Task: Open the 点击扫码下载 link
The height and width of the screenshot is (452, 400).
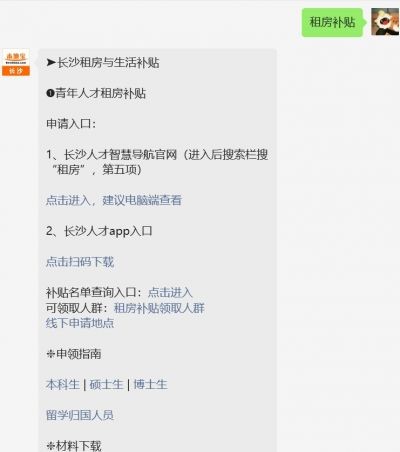Action: (x=80, y=262)
